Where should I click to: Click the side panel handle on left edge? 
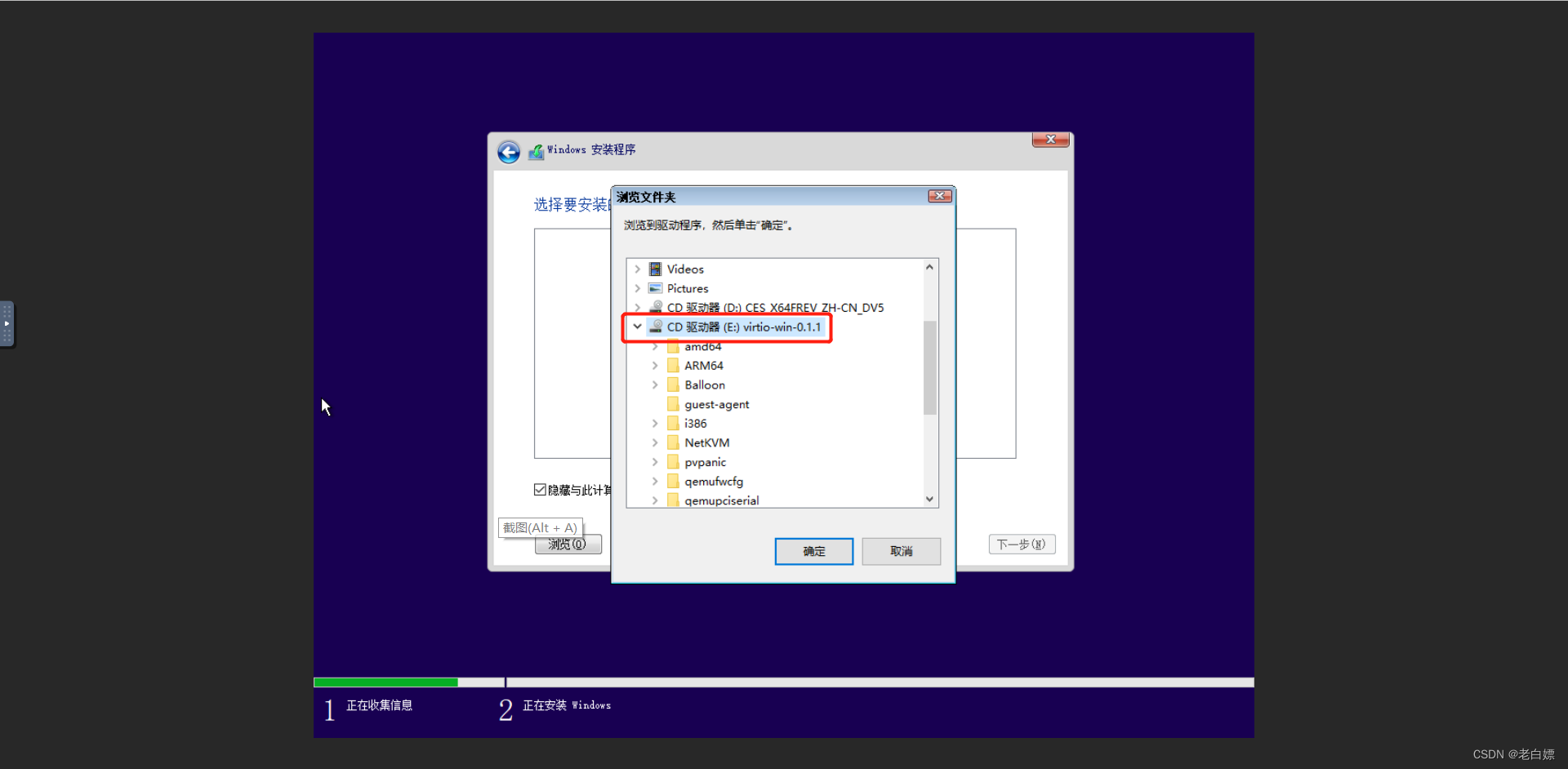(7, 324)
